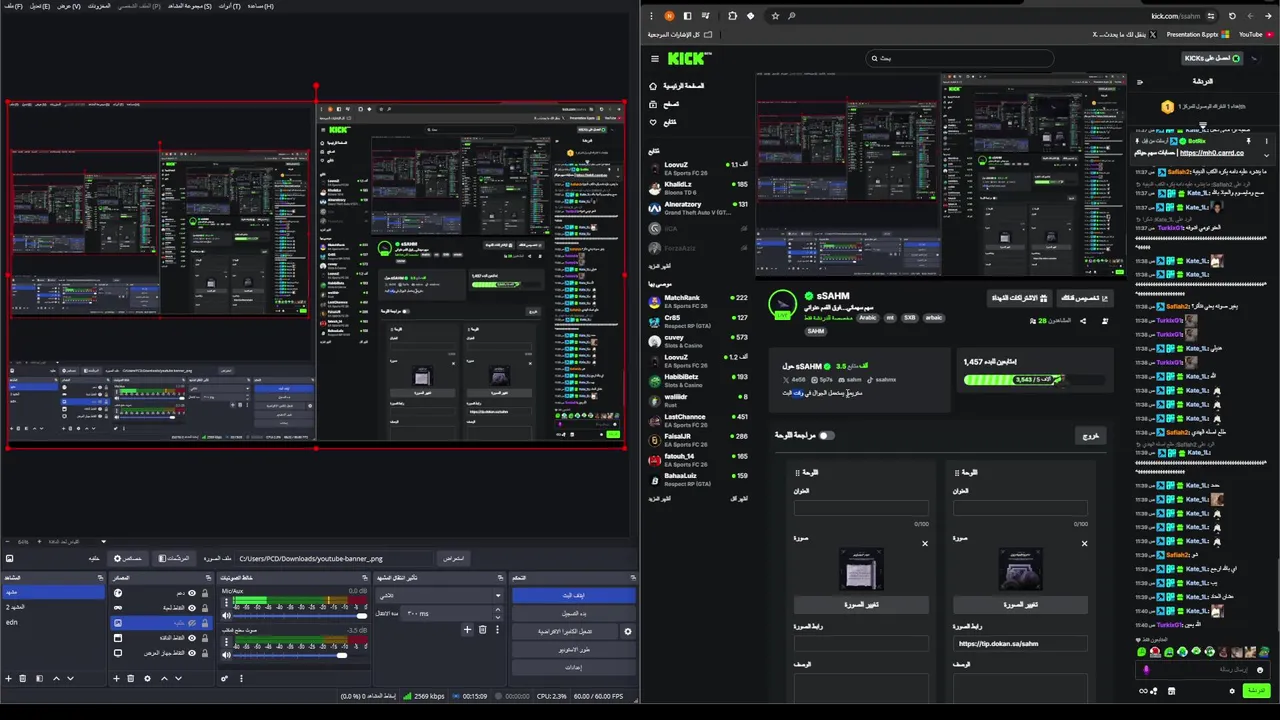Open Kick hamburger sidebar menu
The image size is (1280, 720).
click(x=655, y=58)
